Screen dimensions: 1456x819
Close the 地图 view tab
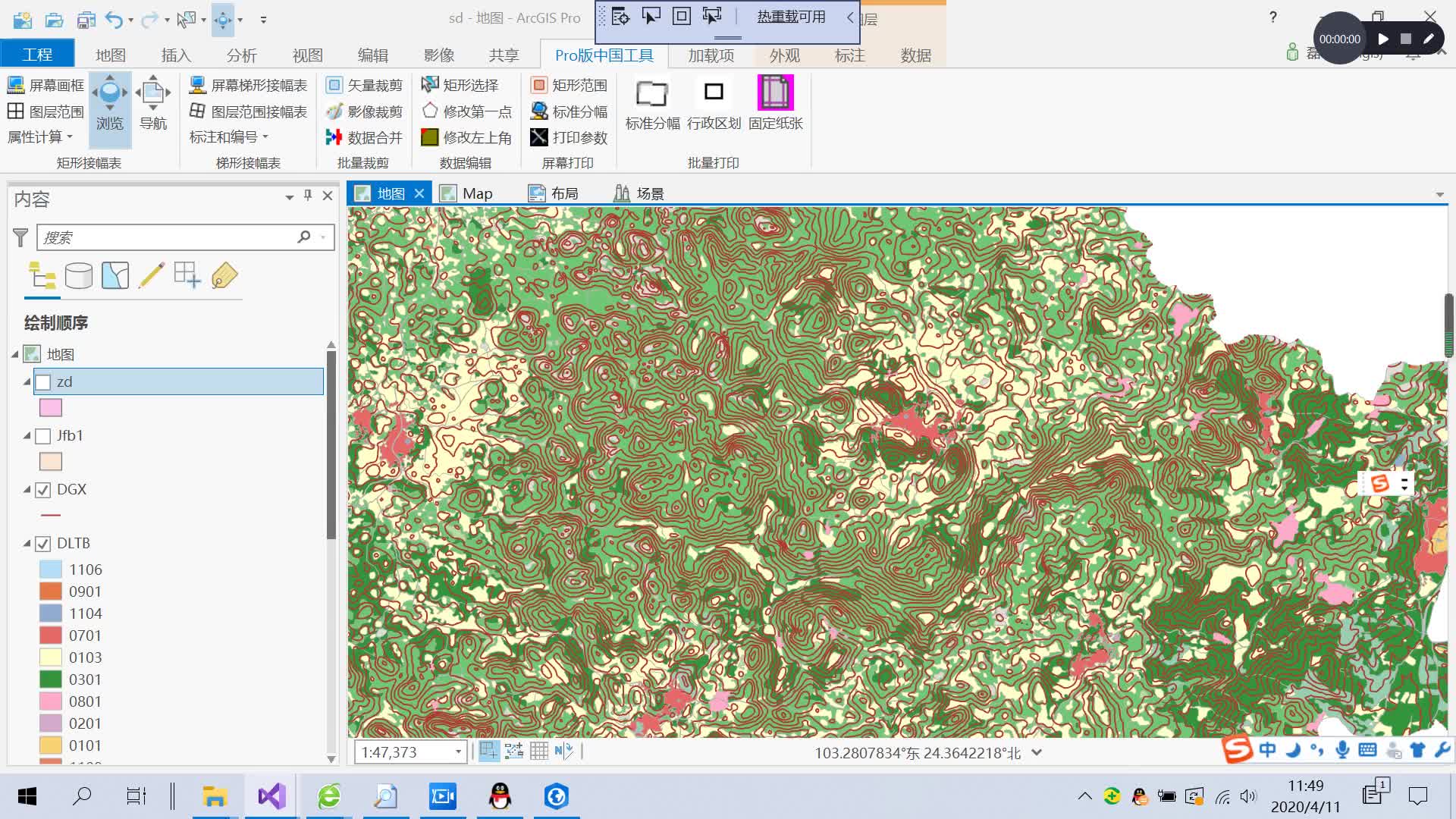(x=419, y=193)
